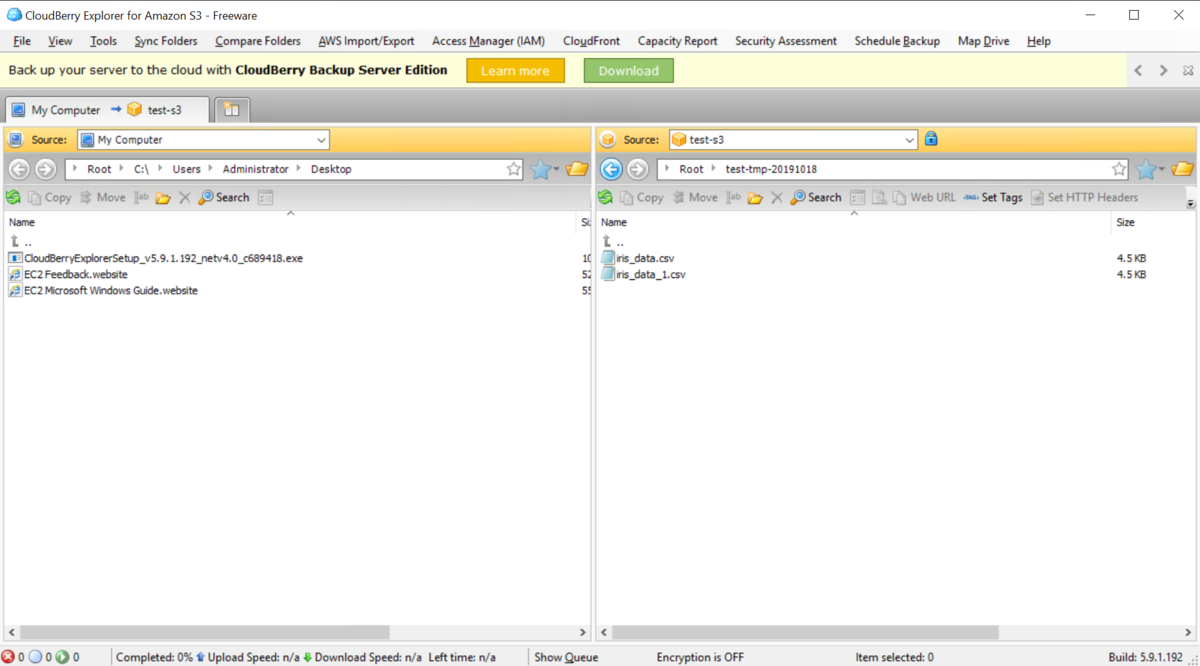
Task: Click Search in the right pane toolbar
Action: (816, 198)
